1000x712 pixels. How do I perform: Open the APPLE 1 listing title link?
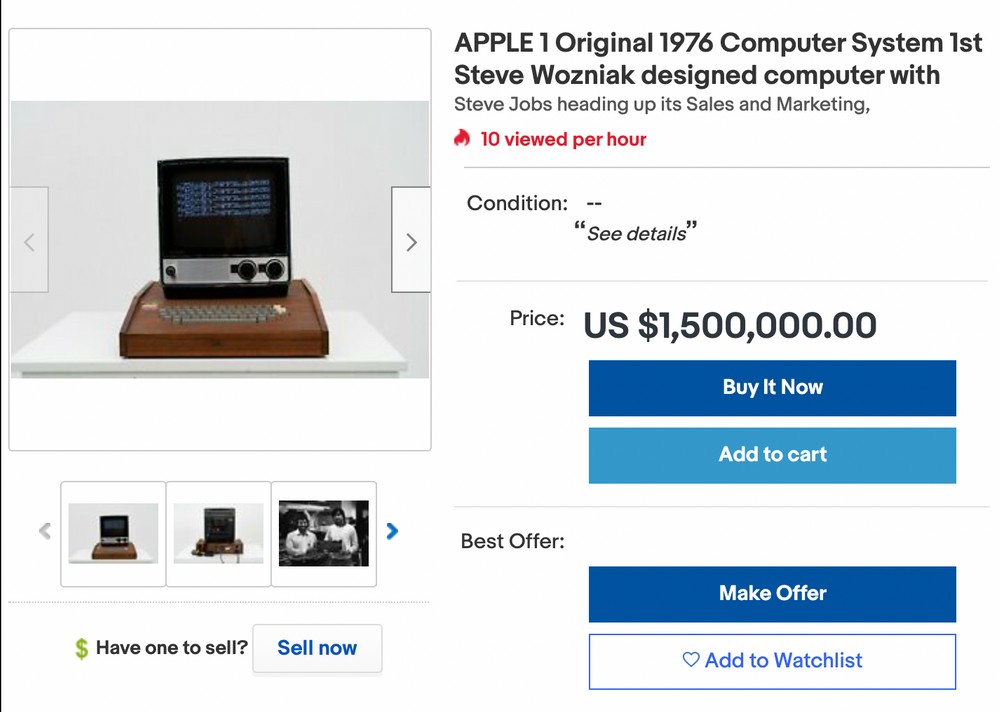[700, 58]
